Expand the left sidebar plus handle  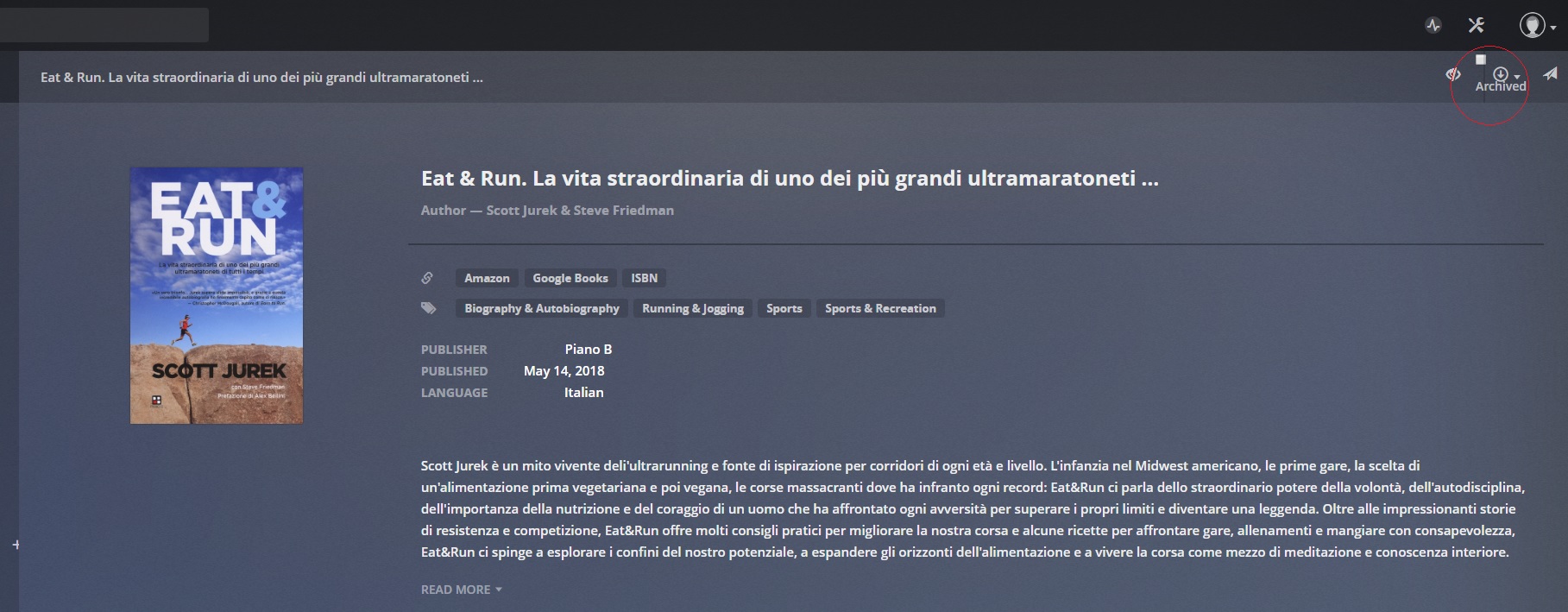tap(16, 545)
